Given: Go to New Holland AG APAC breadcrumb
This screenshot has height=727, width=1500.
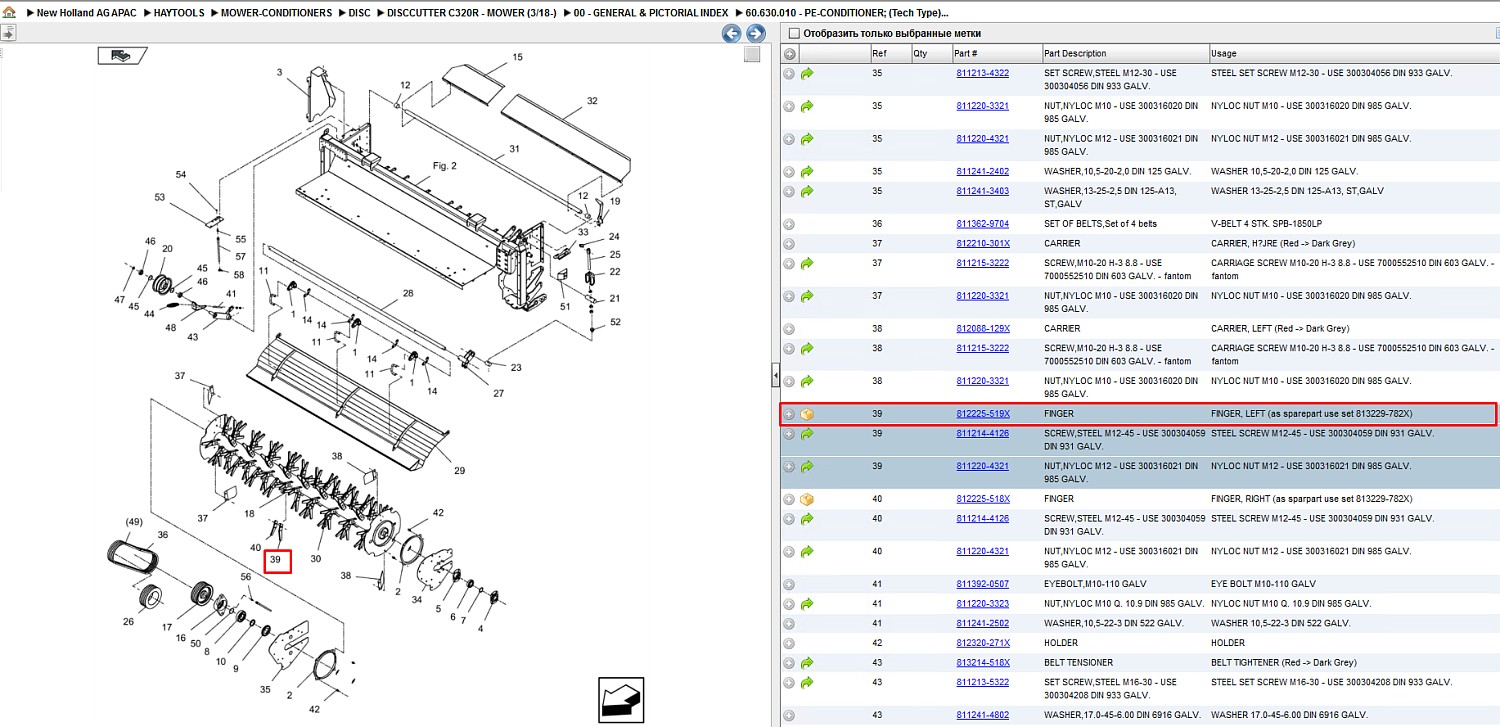Looking at the screenshot, I should pyautogui.click(x=87, y=13).
